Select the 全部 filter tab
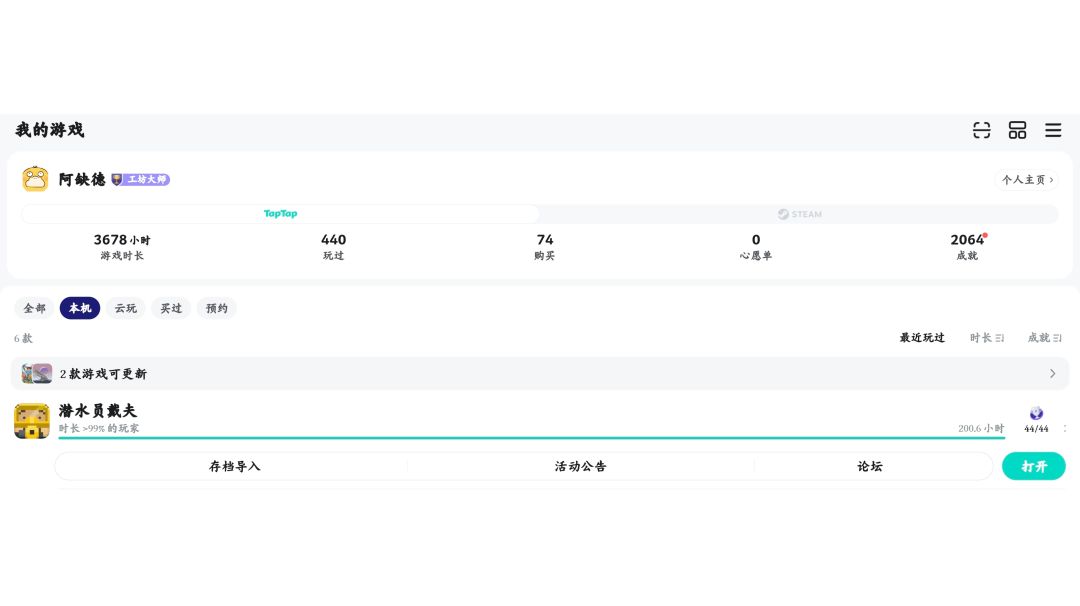Image resolution: width=1080 pixels, height=606 pixels. [34, 308]
